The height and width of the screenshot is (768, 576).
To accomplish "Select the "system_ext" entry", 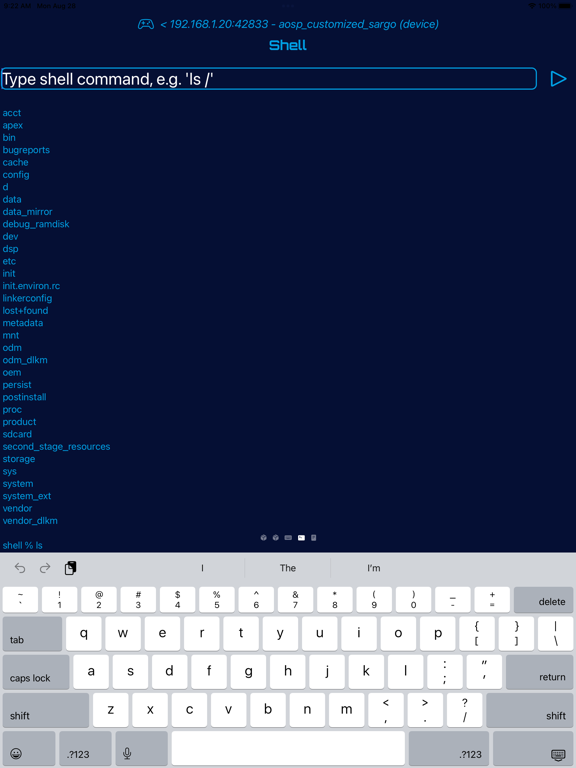I will 26,496.
